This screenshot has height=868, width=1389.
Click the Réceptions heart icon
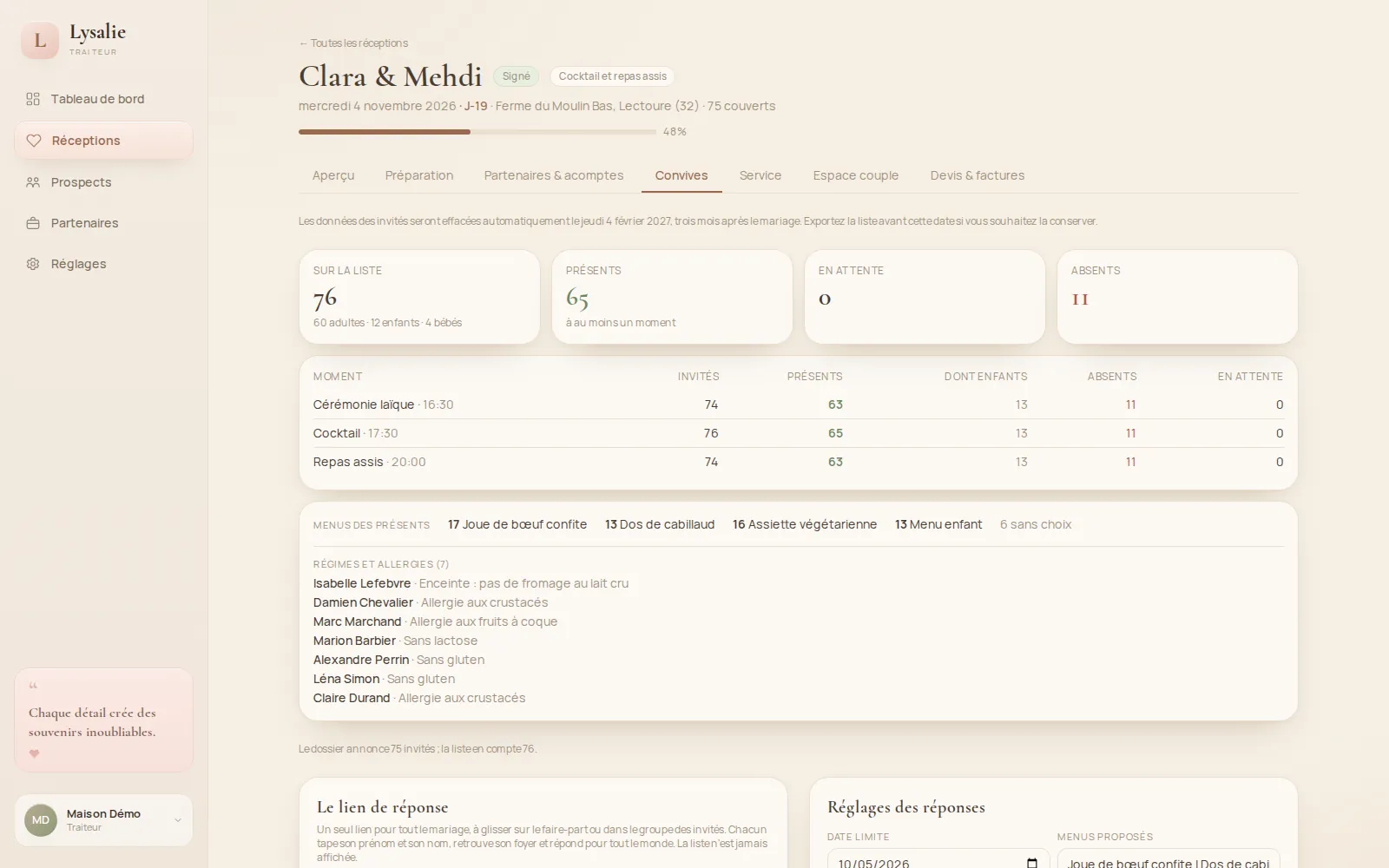34,141
